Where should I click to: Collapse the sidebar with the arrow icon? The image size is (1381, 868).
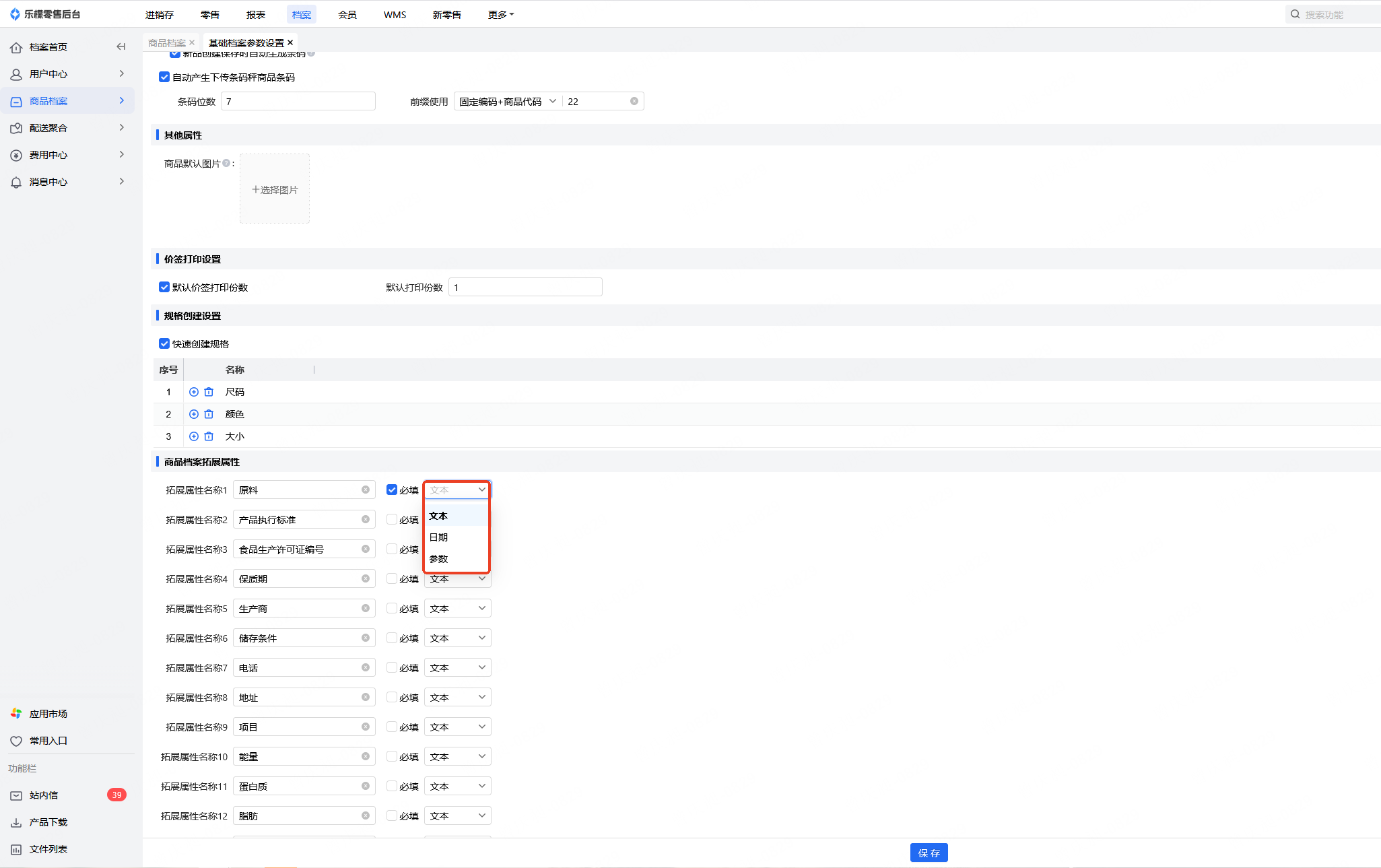click(x=121, y=47)
